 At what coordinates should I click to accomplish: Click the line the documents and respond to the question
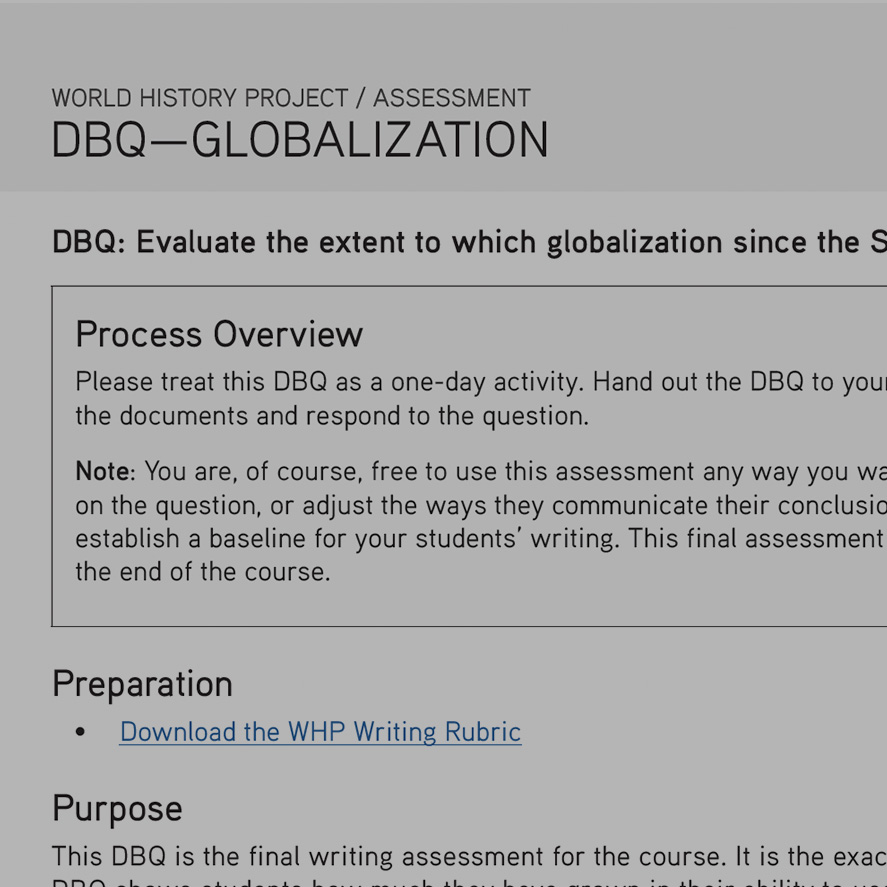(332, 416)
